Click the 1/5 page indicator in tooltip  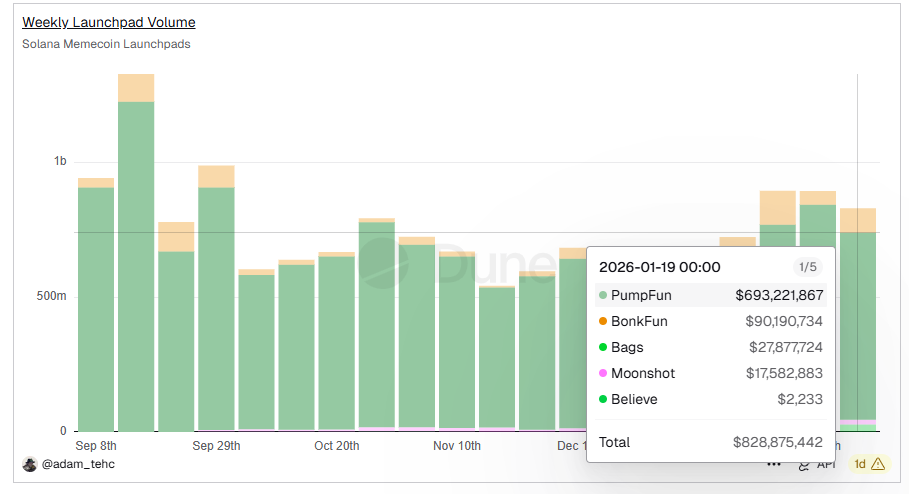click(806, 267)
